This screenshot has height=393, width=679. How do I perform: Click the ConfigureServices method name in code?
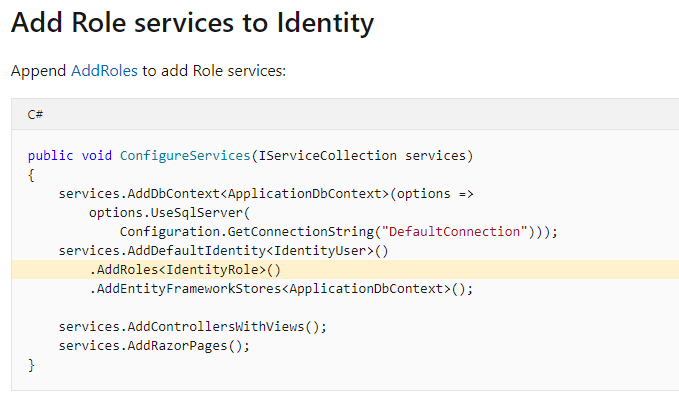tap(185, 156)
